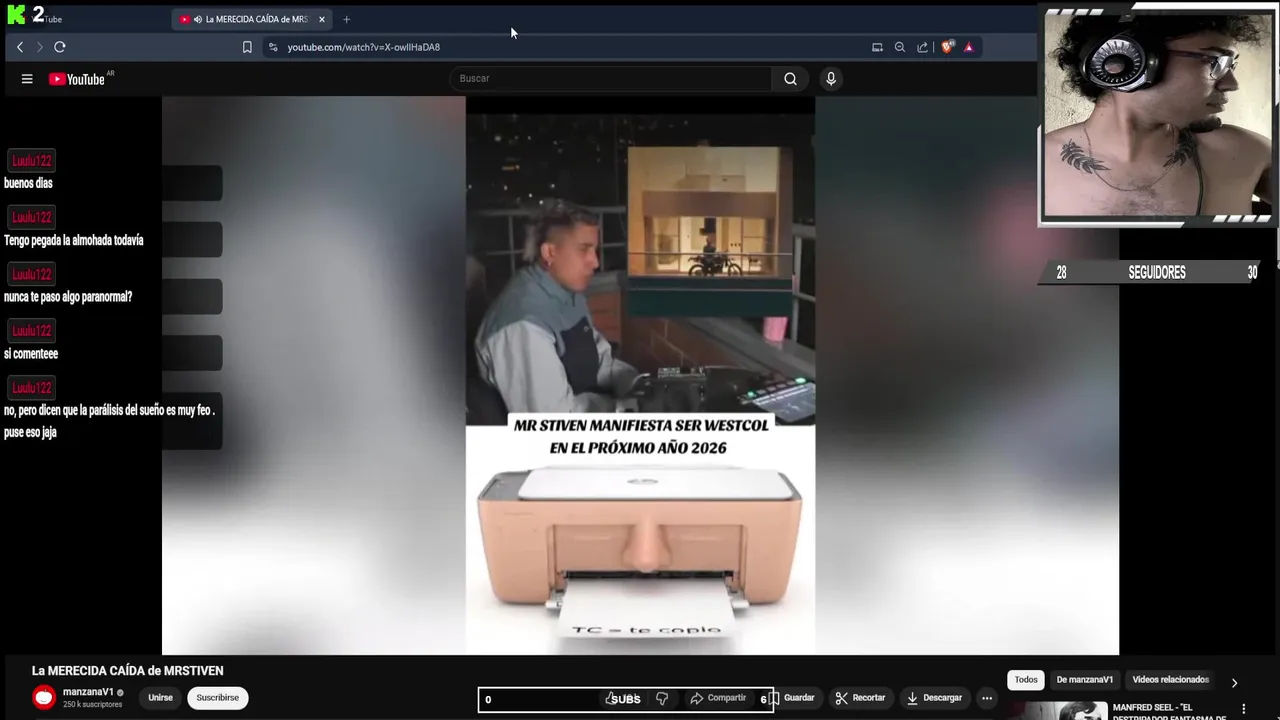Click the search magnifier button

(790, 79)
